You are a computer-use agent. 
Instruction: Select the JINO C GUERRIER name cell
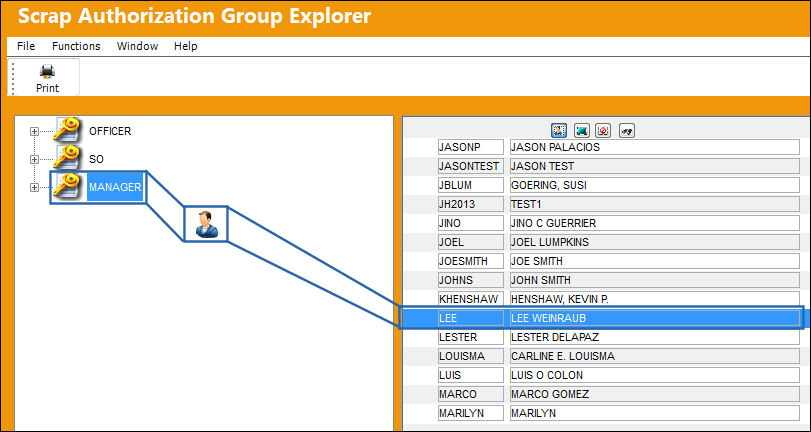pyautogui.click(x=654, y=223)
